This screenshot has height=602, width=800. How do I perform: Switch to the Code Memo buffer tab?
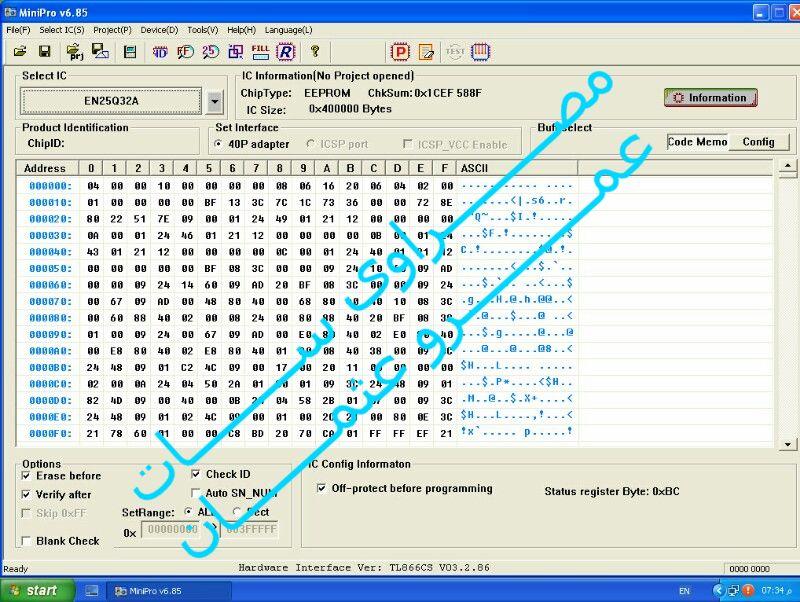point(697,142)
